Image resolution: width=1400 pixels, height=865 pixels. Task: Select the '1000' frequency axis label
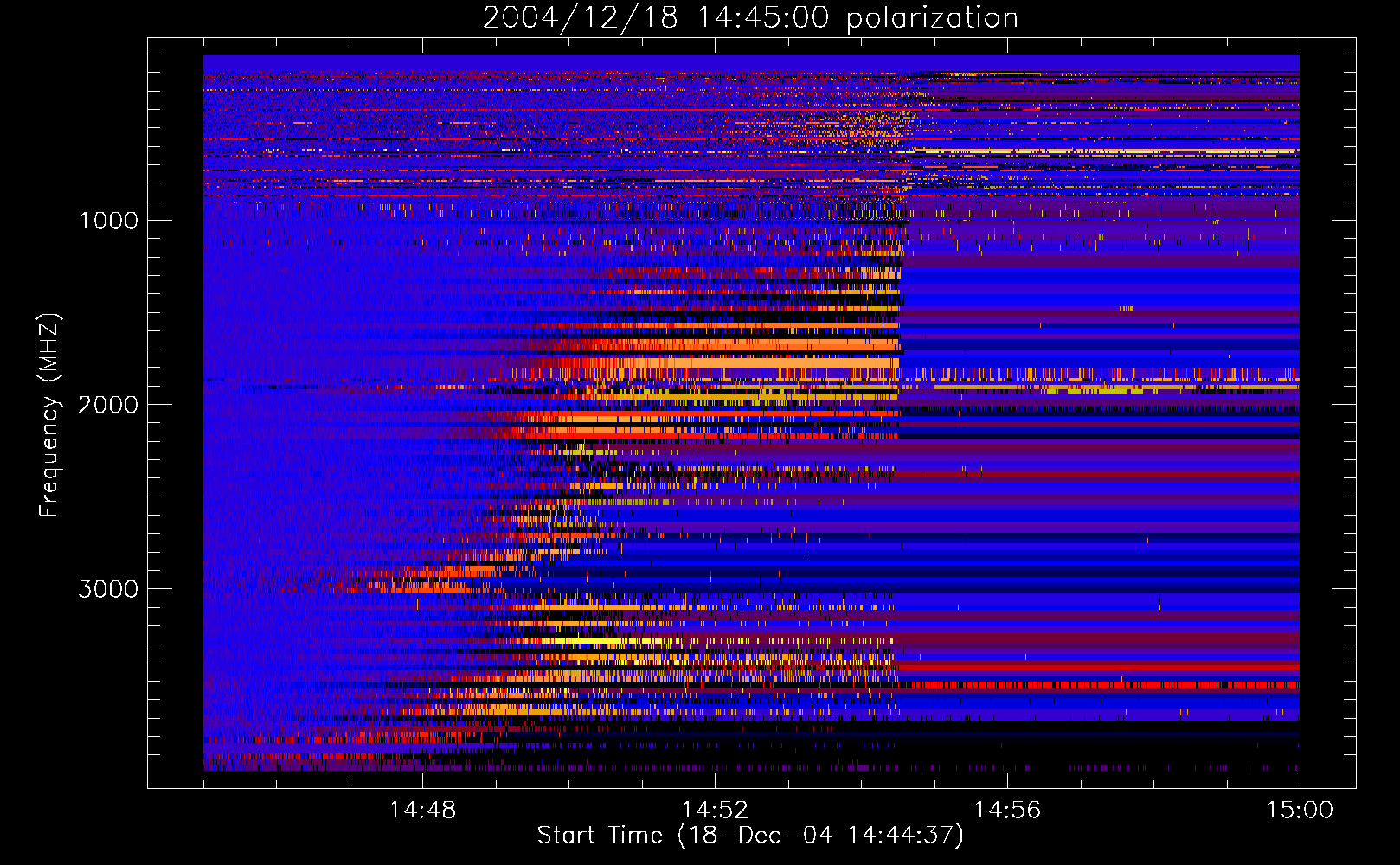tap(108, 221)
